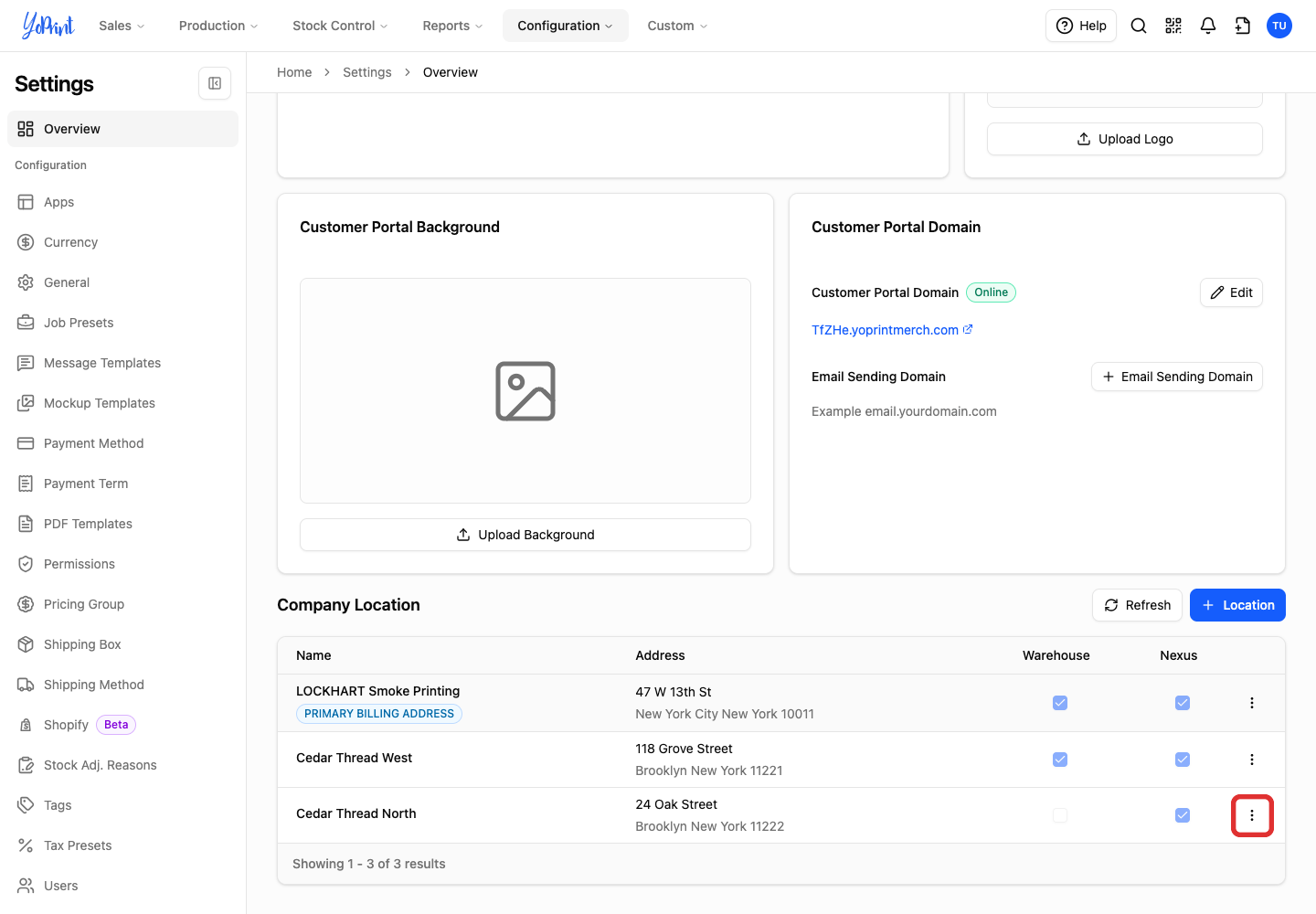Expand the Sales dropdown menu
The width and height of the screenshot is (1316, 914).
[x=122, y=26]
